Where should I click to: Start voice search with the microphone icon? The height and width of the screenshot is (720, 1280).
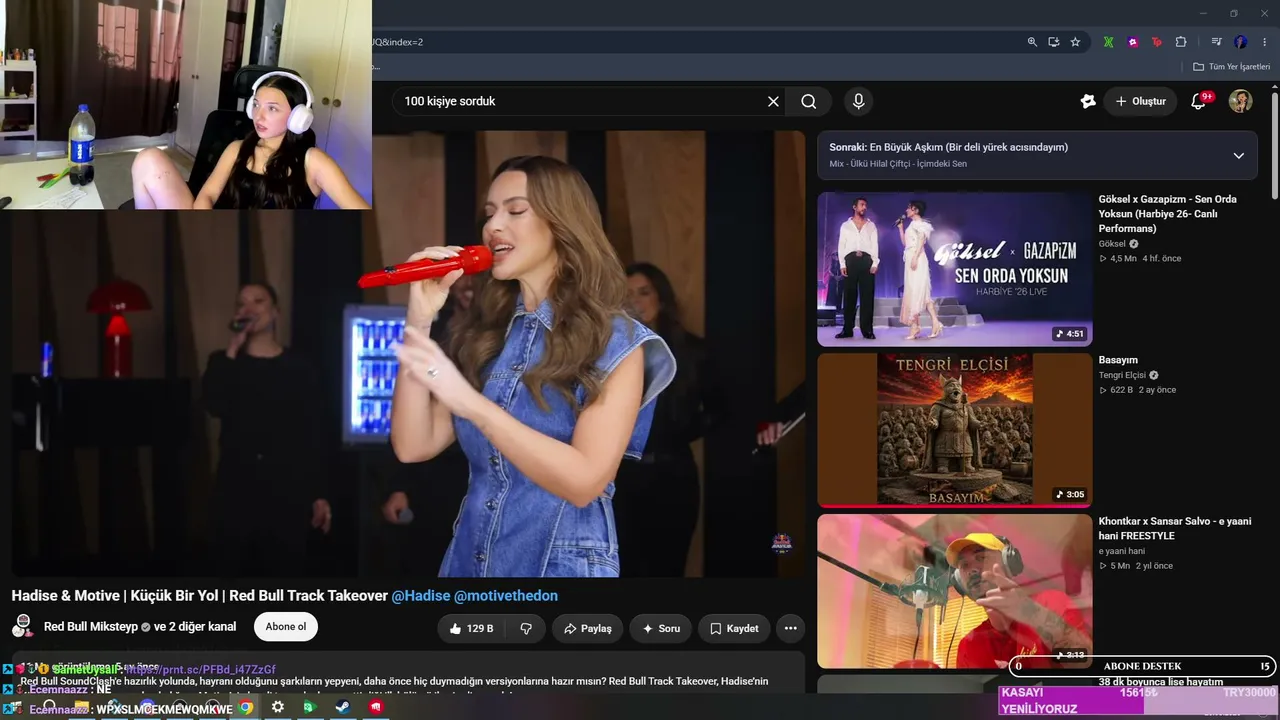coord(858,101)
